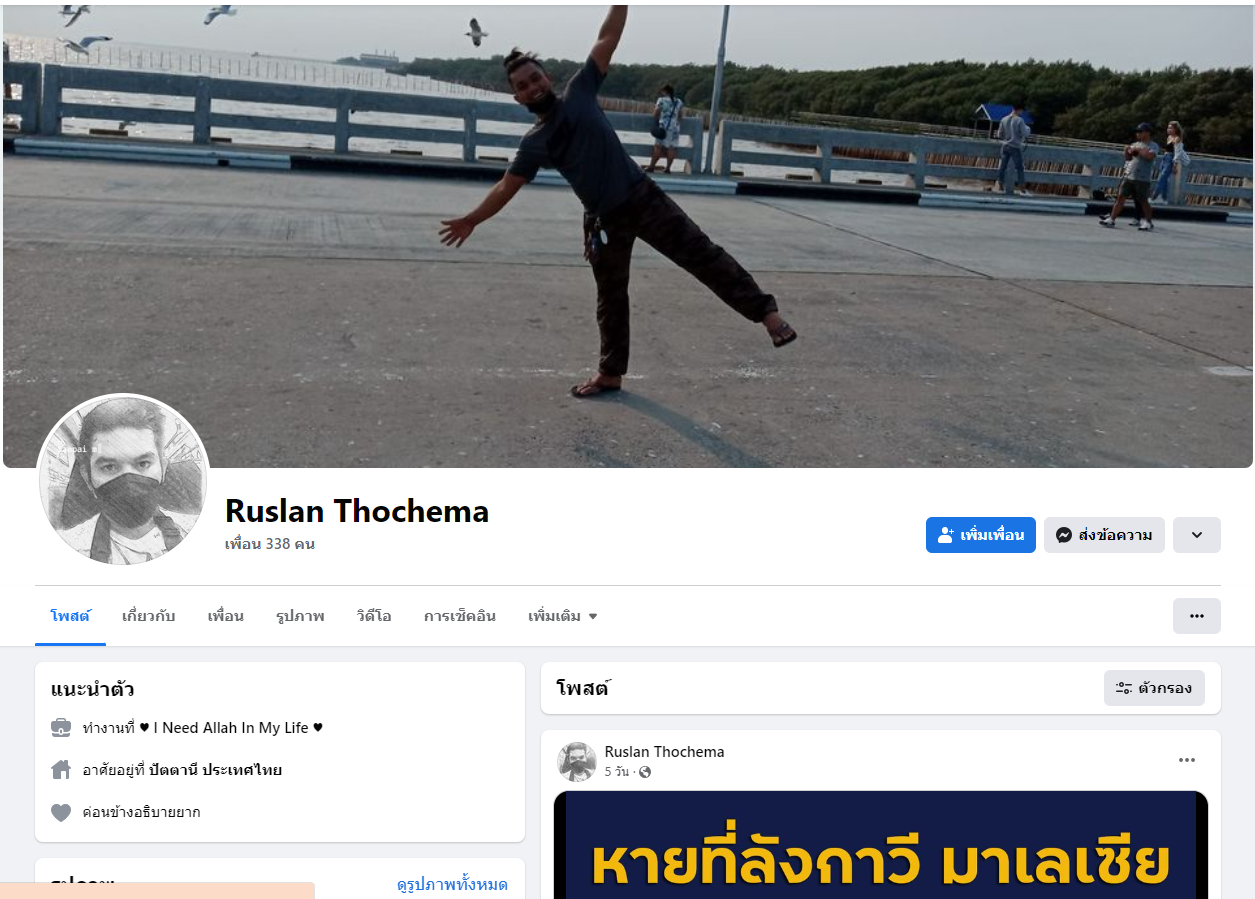Click the small avatar on the post
The image size is (1255, 899).
pyautogui.click(x=577, y=762)
